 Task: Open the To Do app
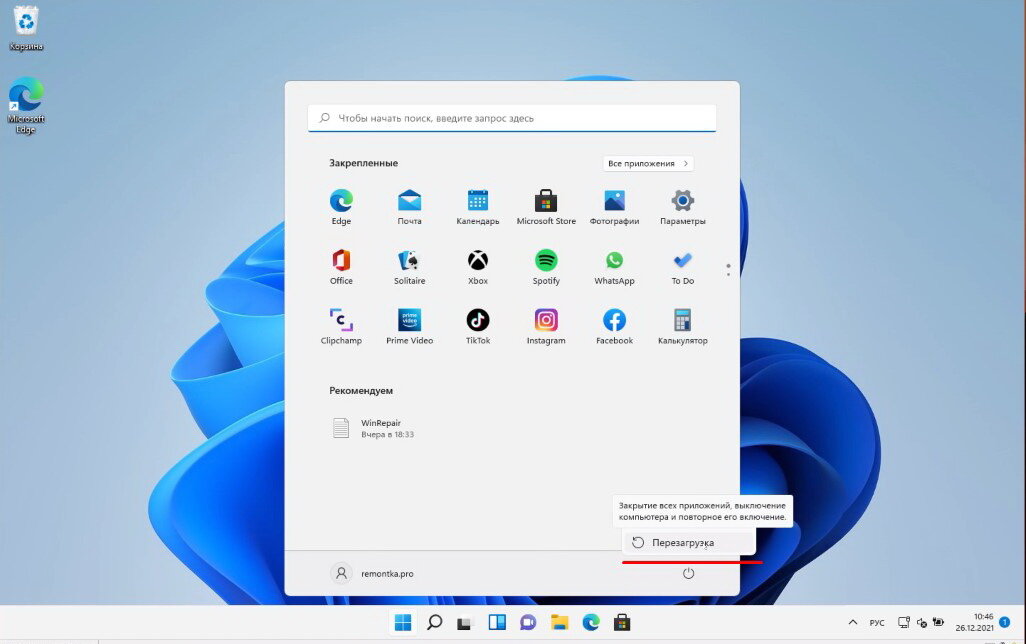pos(682,266)
